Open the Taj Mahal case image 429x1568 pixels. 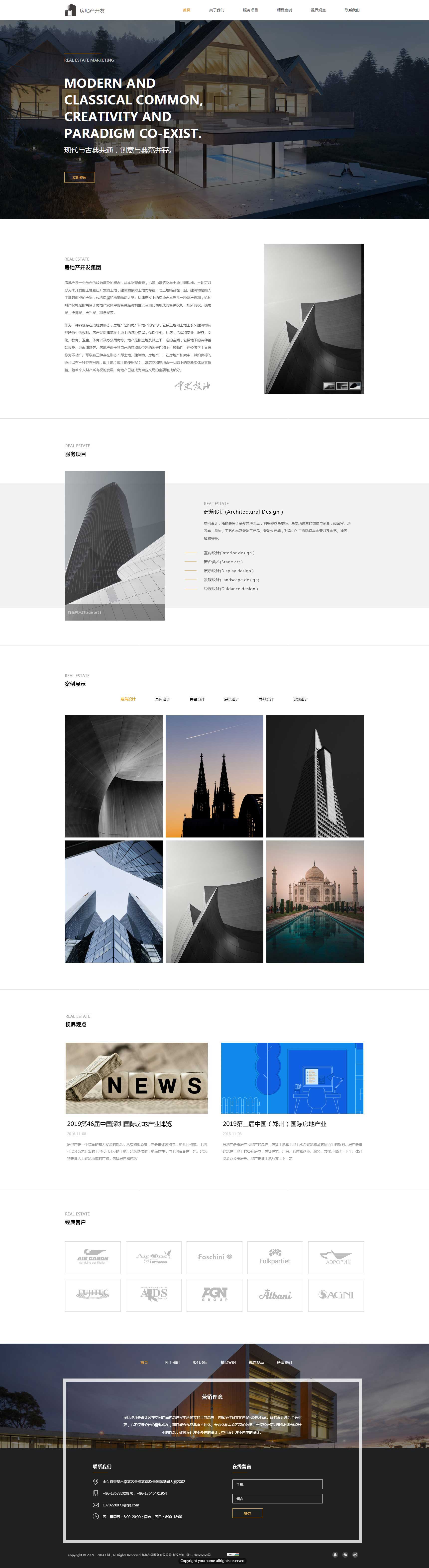coord(315,902)
